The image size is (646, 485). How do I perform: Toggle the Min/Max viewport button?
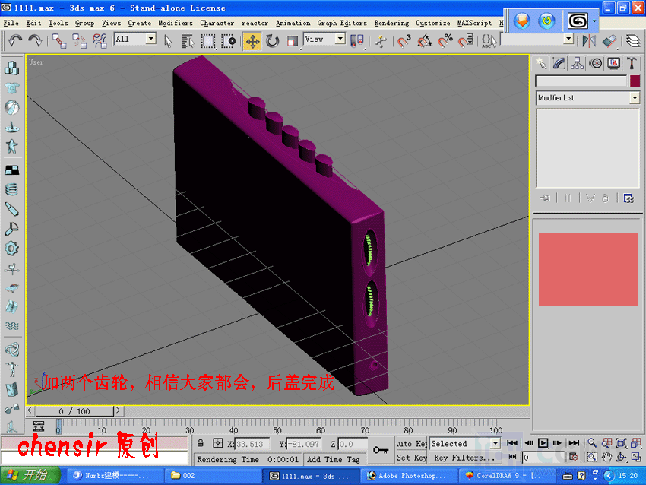click(x=636, y=457)
